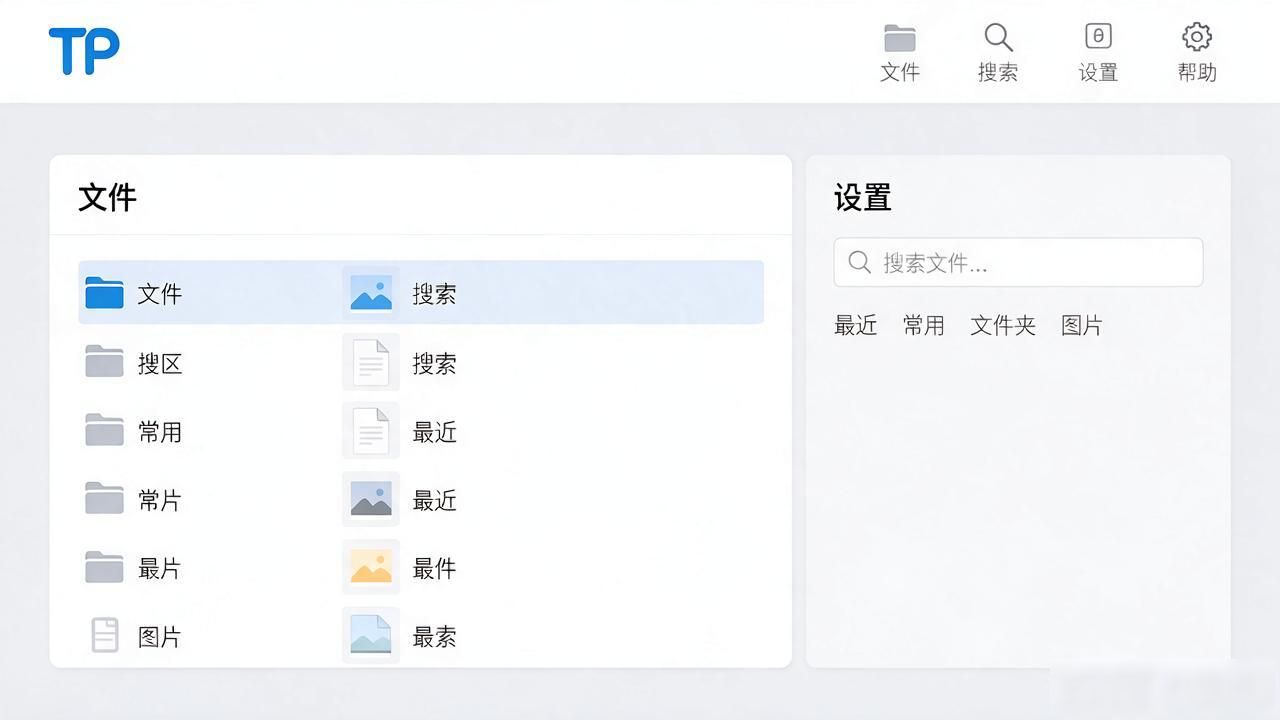1280x720 pixels.
Task: Open 设置 in the top navigation bar
Action: coord(1098,53)
